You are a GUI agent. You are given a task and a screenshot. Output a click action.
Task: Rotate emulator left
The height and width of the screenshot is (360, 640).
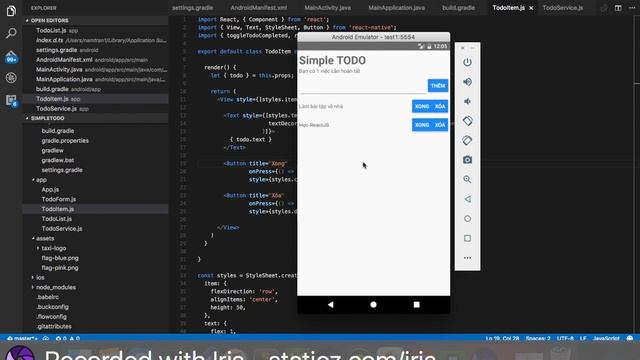[467, 121]
